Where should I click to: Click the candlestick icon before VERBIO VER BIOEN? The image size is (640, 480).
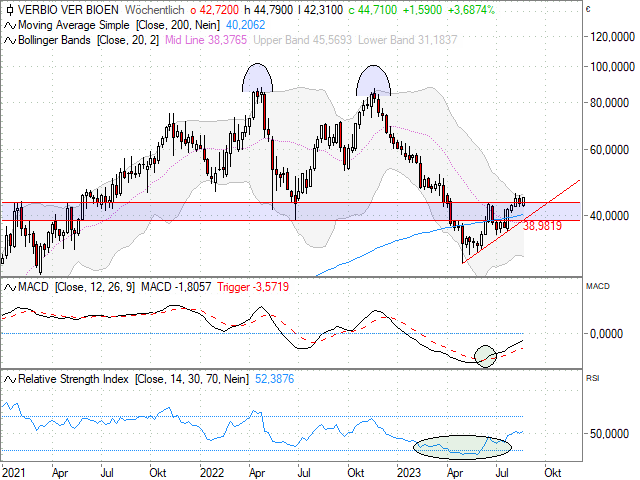10,10
